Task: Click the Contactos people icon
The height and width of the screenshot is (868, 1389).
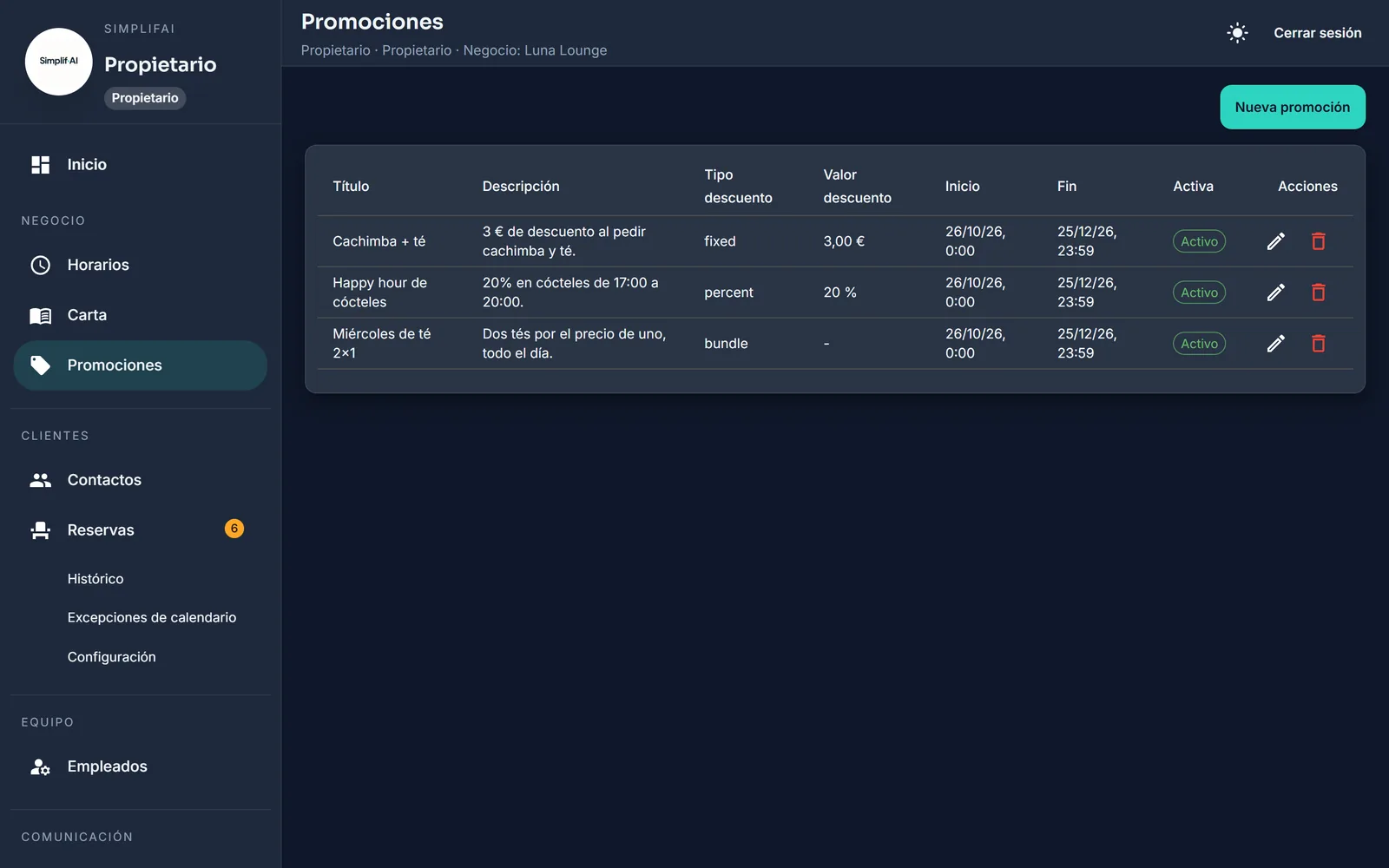Action: (x=41, y=480)
